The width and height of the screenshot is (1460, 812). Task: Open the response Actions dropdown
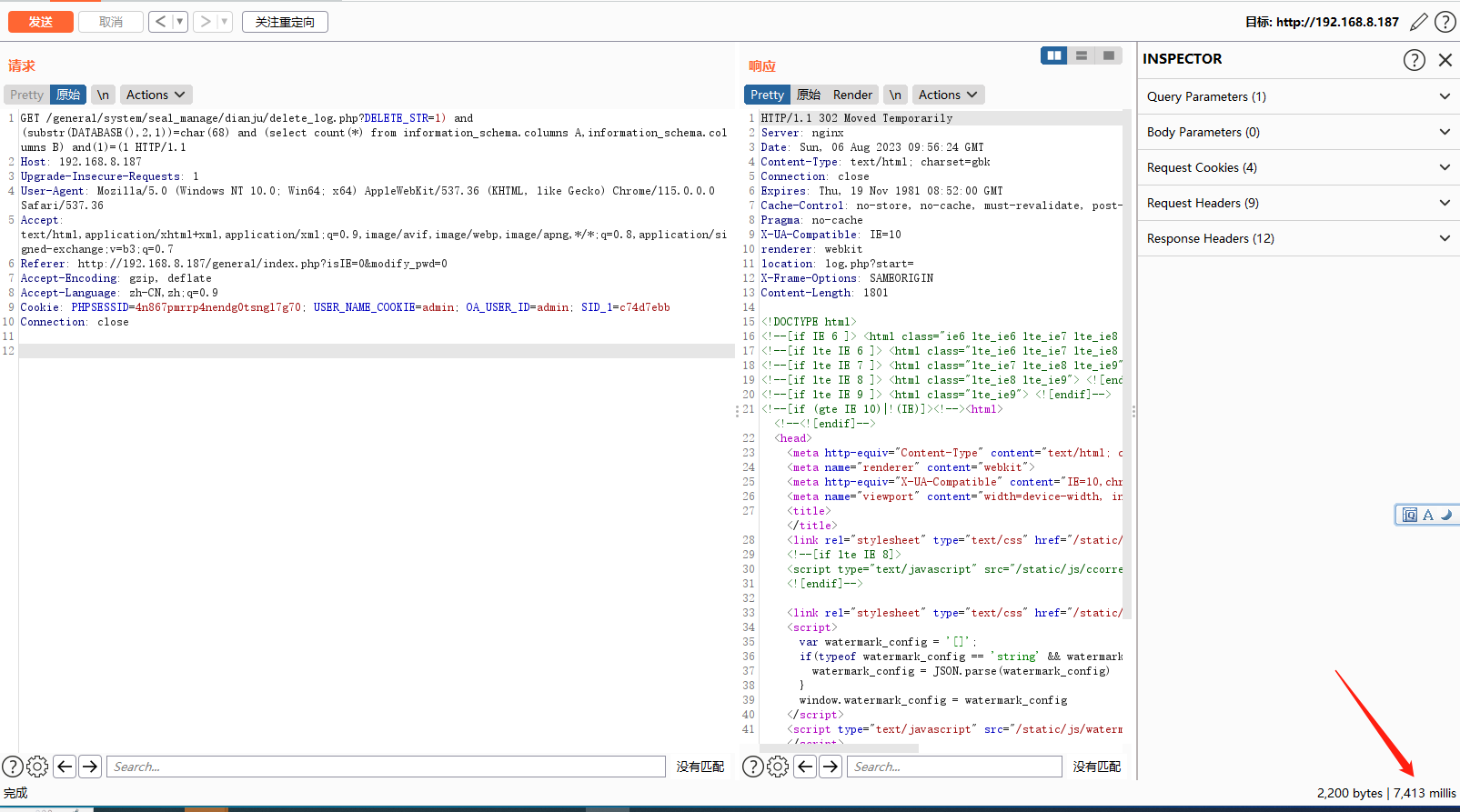tap(948, 95)
